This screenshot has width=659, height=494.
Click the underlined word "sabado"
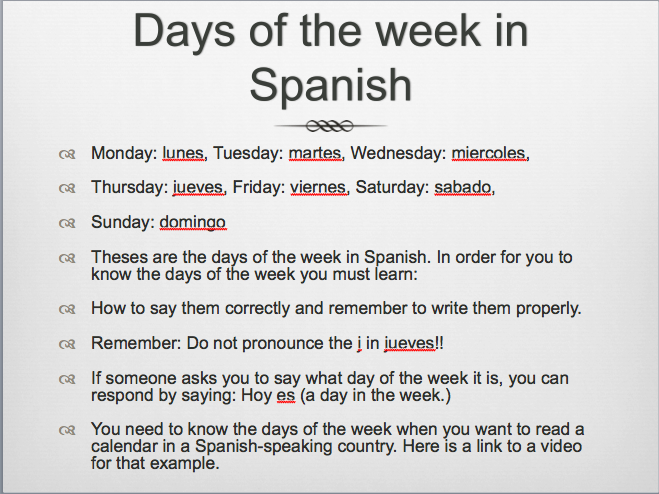click(x=462, y=187)
